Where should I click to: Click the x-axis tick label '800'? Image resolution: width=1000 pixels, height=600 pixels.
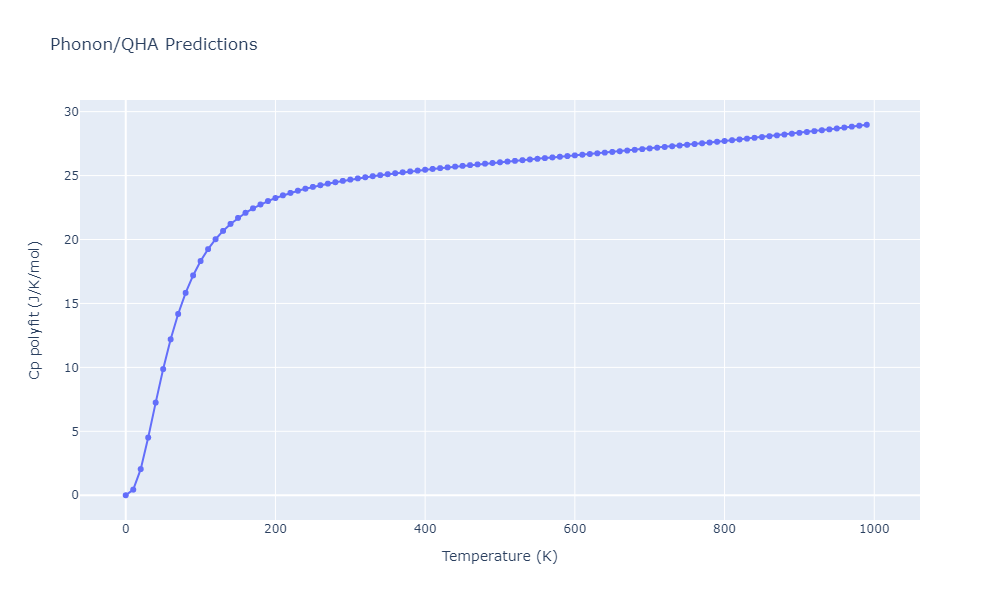(724, 529)
